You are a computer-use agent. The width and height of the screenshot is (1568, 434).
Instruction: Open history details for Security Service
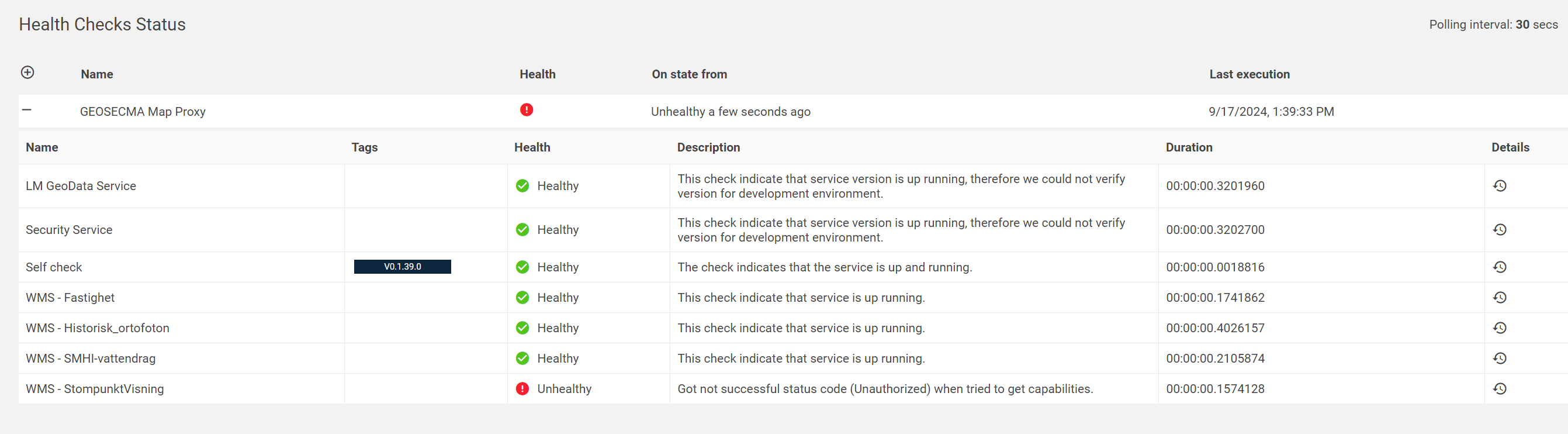tap(1499, 230)
